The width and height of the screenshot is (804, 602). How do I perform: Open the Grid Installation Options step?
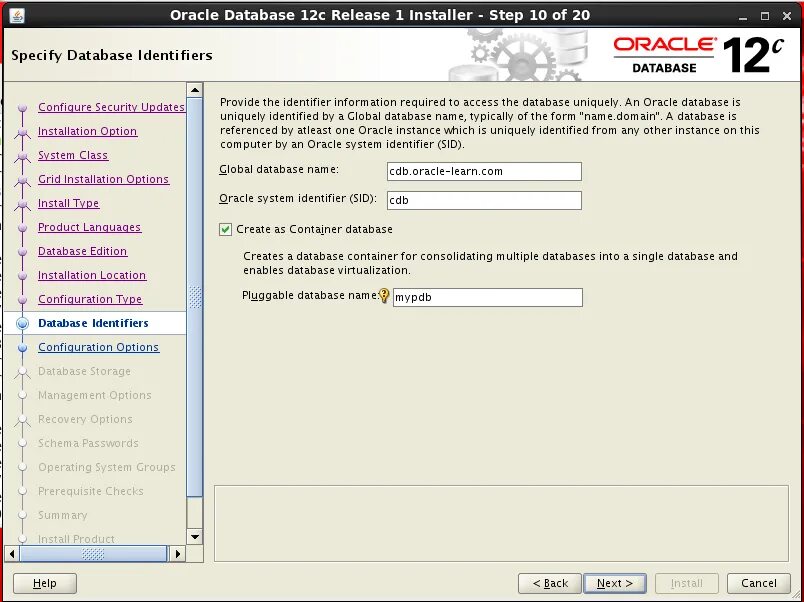(103, 179)
